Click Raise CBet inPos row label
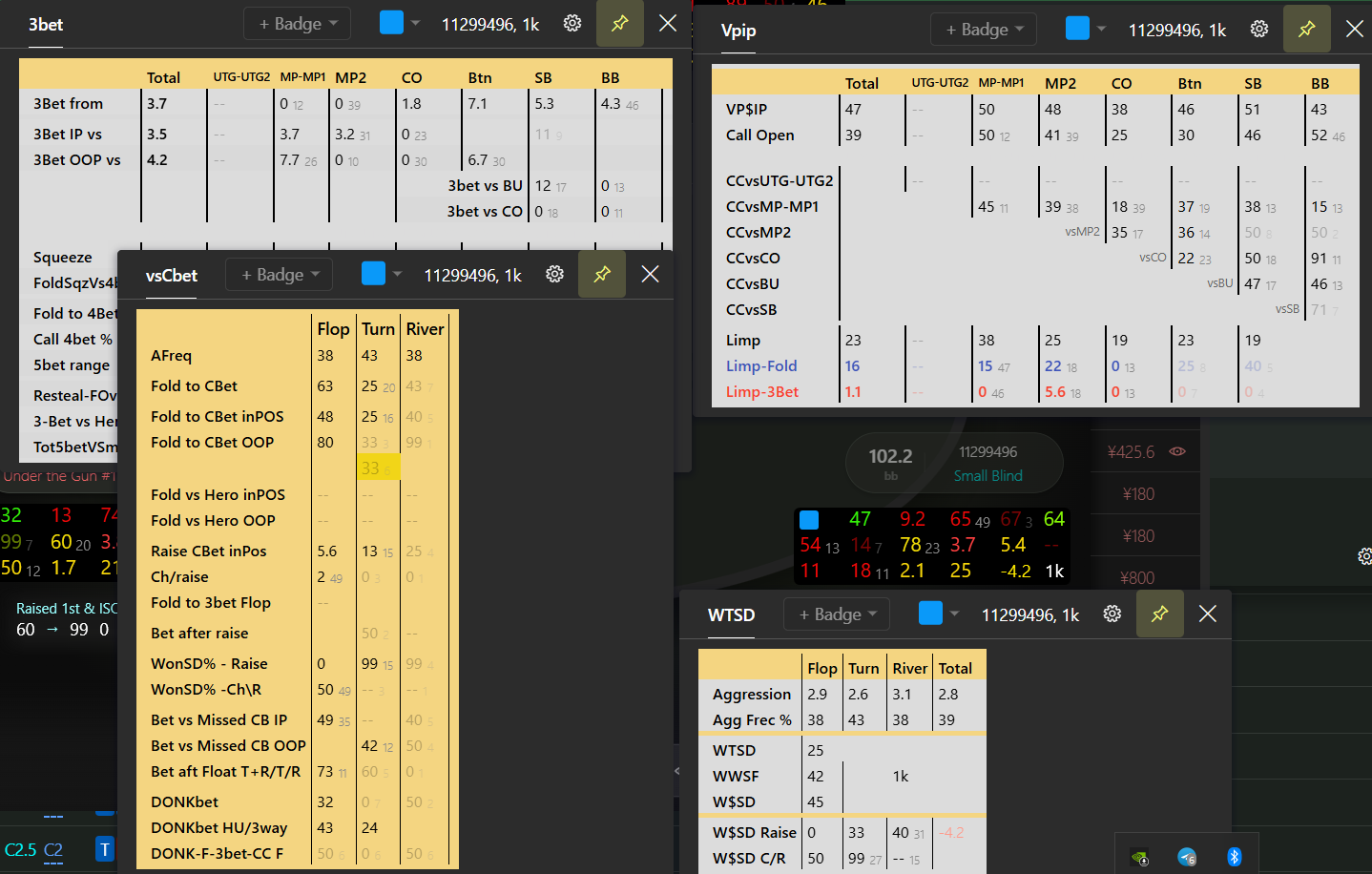 point(208,551)
